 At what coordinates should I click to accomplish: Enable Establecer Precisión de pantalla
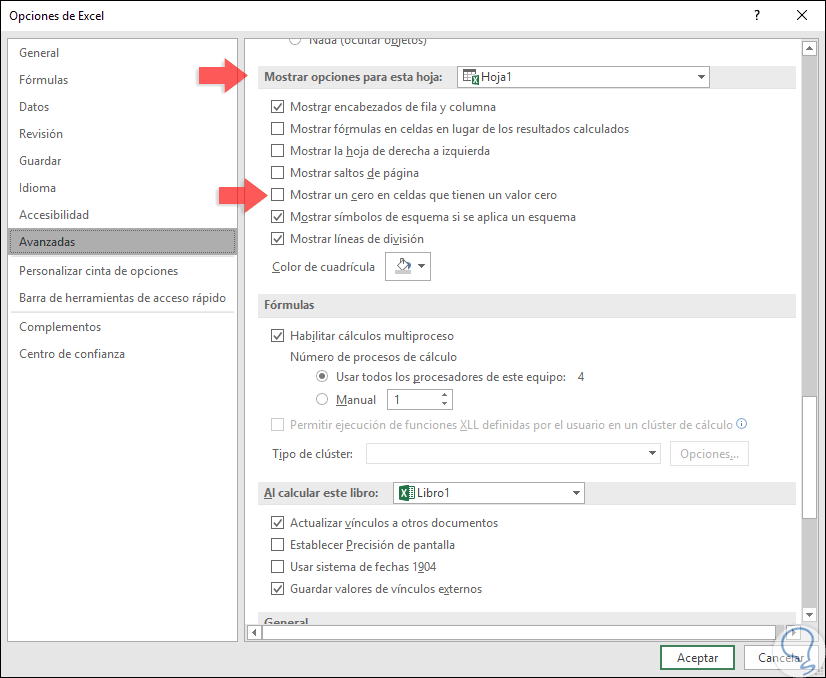tap(278, 545)
